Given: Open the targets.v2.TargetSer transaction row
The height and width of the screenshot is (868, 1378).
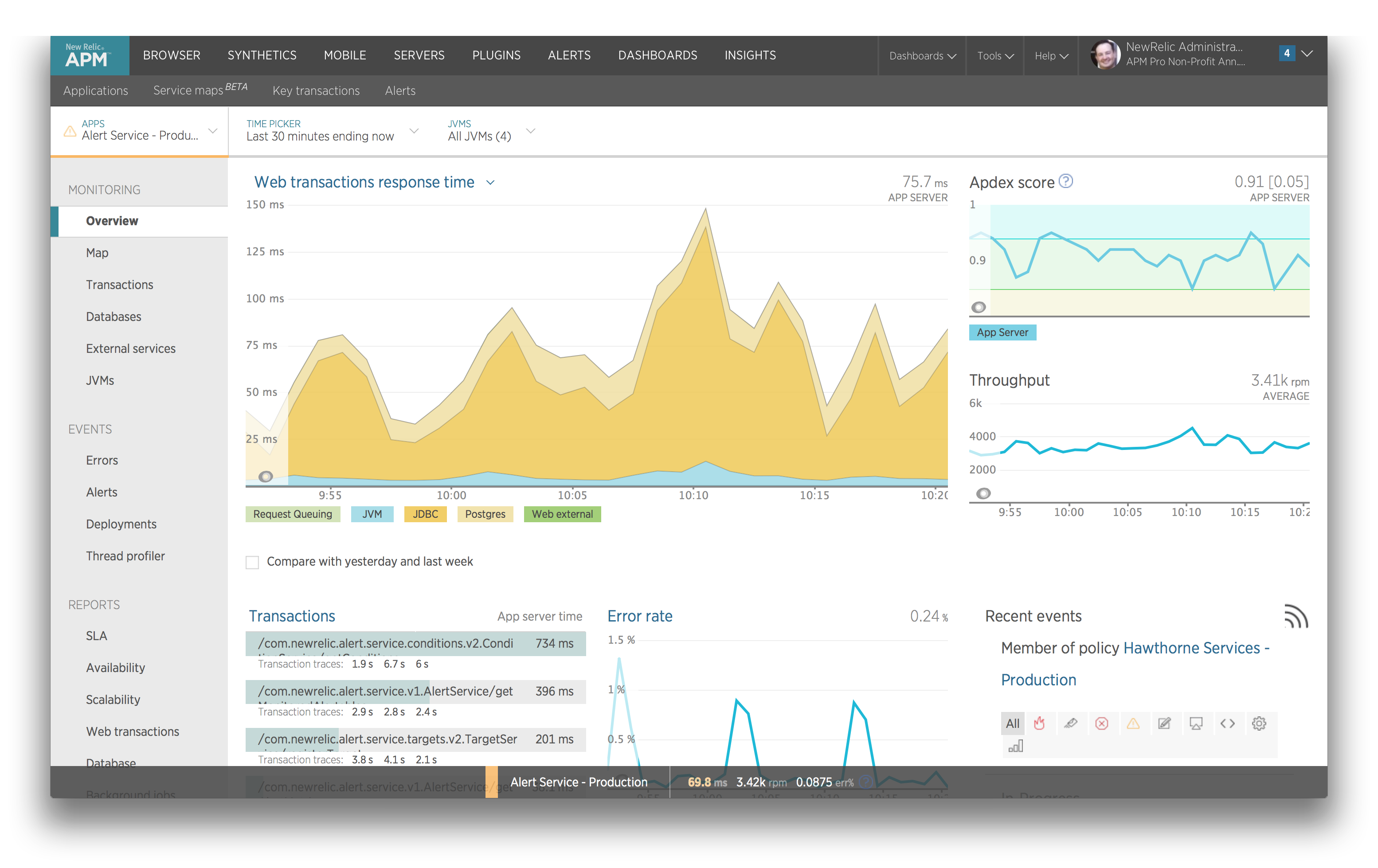Looking at the screenshot, I should coord(415,739).
